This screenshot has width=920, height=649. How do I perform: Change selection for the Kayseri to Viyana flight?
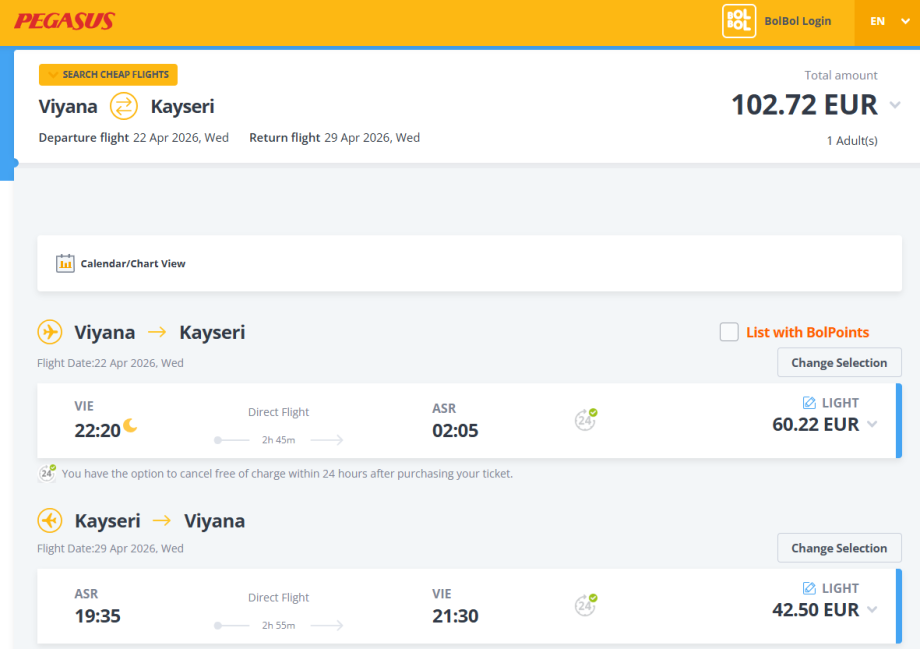[838, 548]
